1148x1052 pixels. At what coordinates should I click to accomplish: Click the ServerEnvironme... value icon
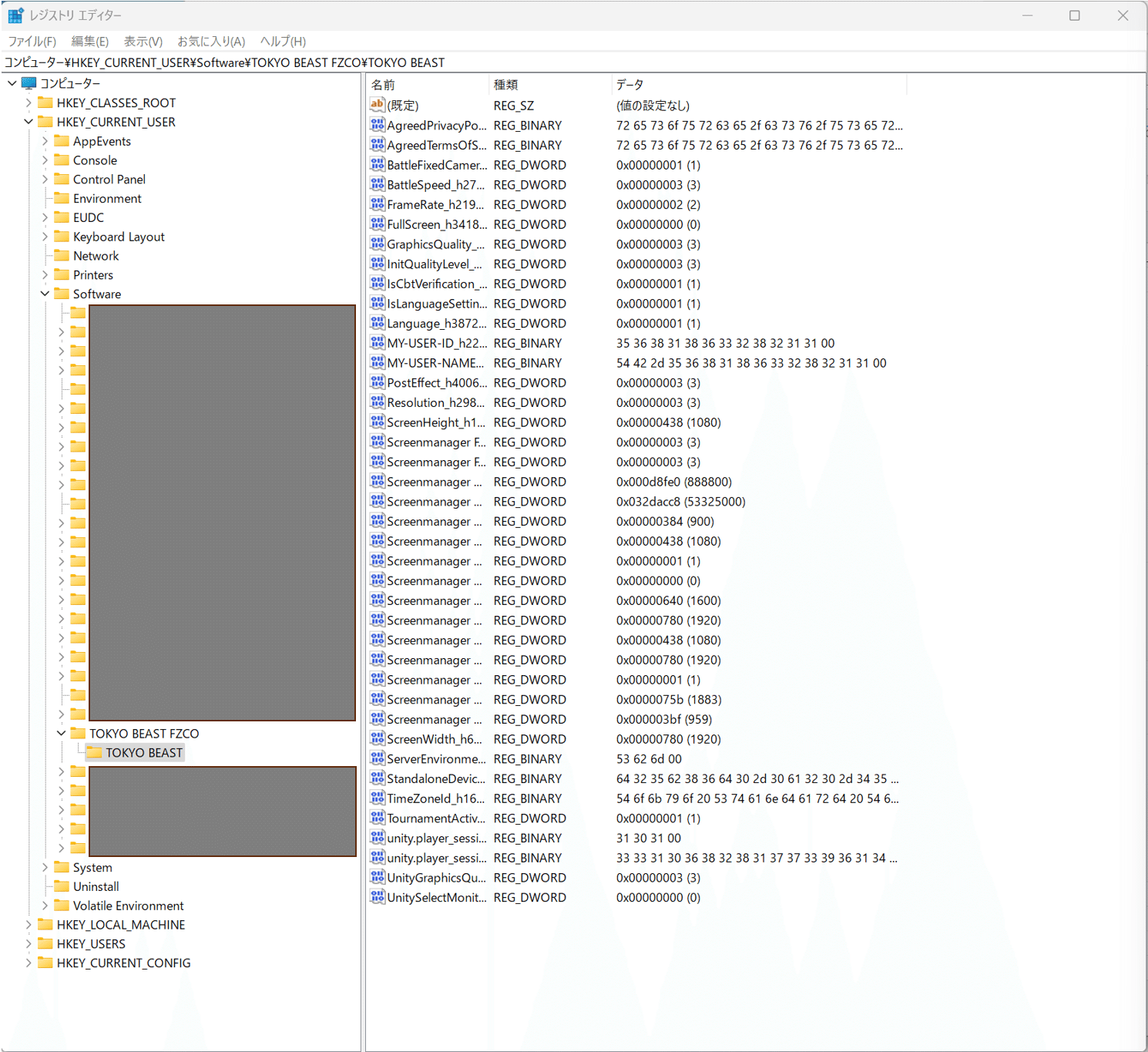coord(378,758)
